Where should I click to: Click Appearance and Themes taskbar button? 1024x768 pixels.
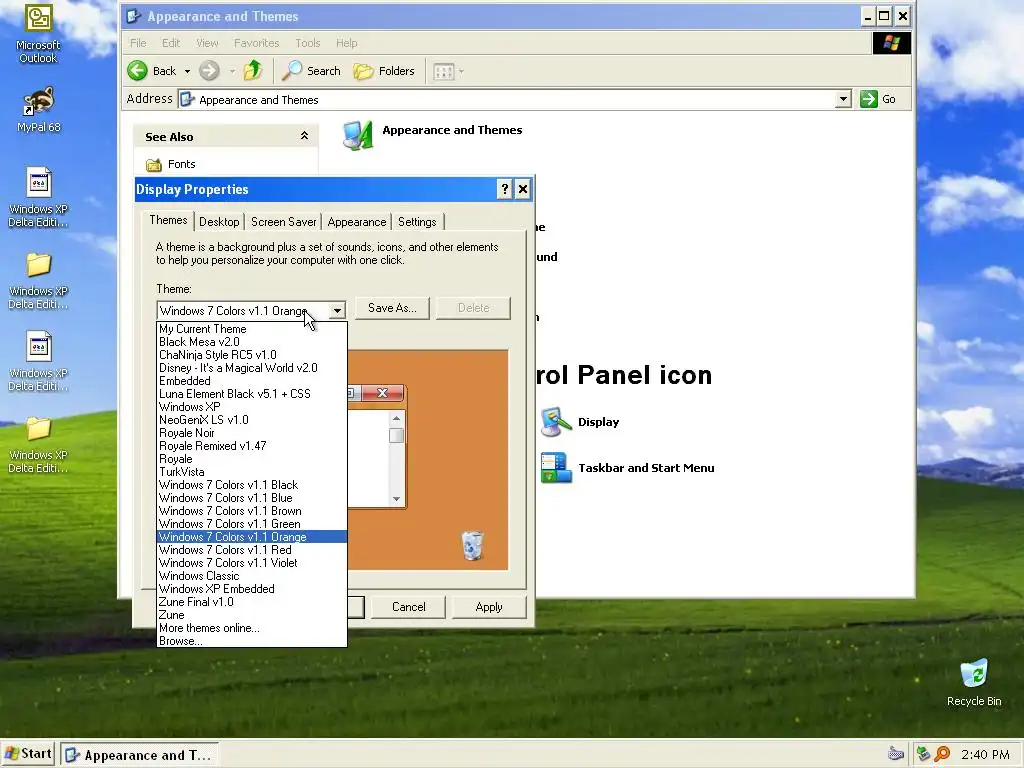click(x=140, y=755)
